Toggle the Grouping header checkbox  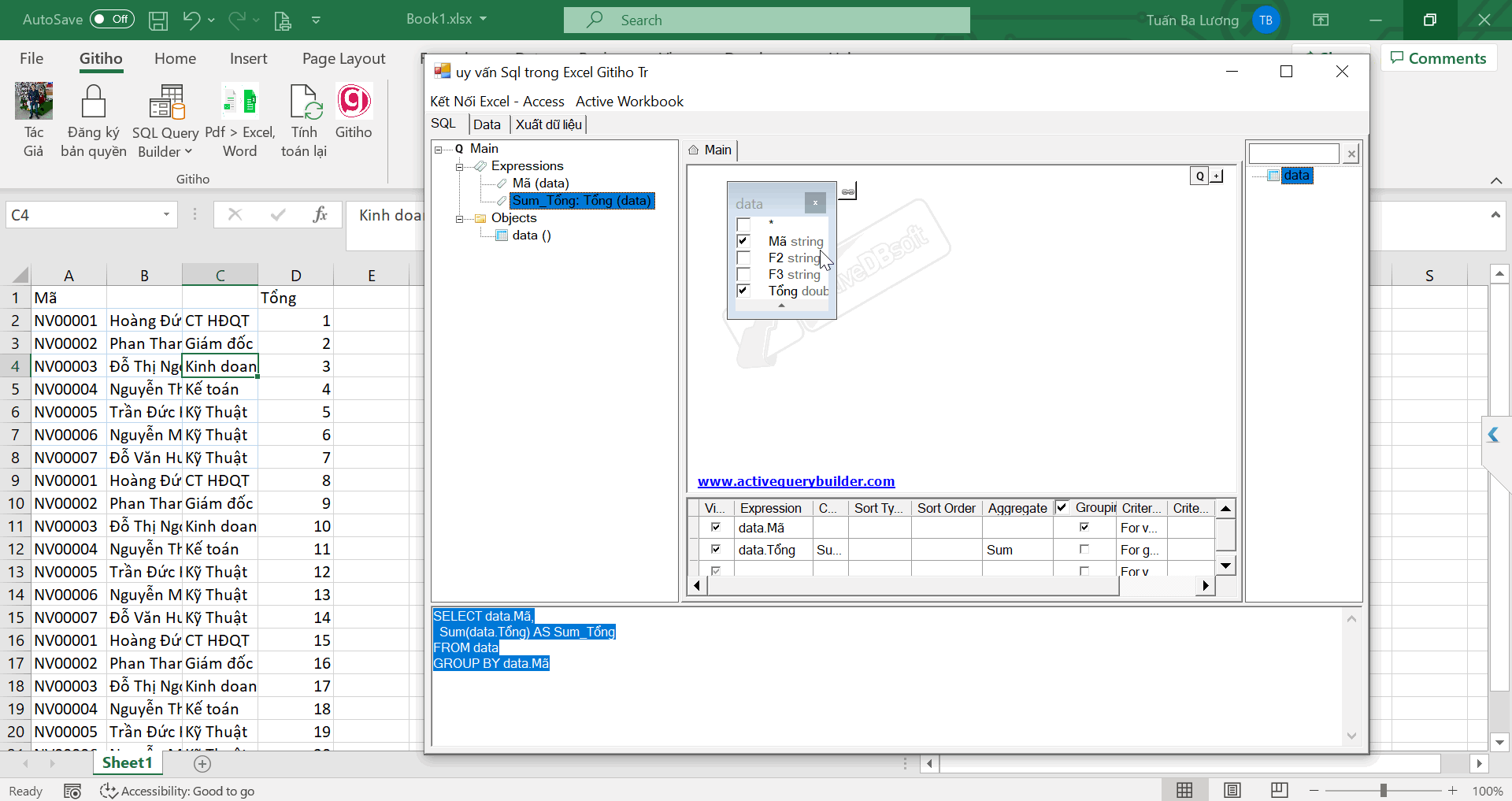tap(1062, 507)
